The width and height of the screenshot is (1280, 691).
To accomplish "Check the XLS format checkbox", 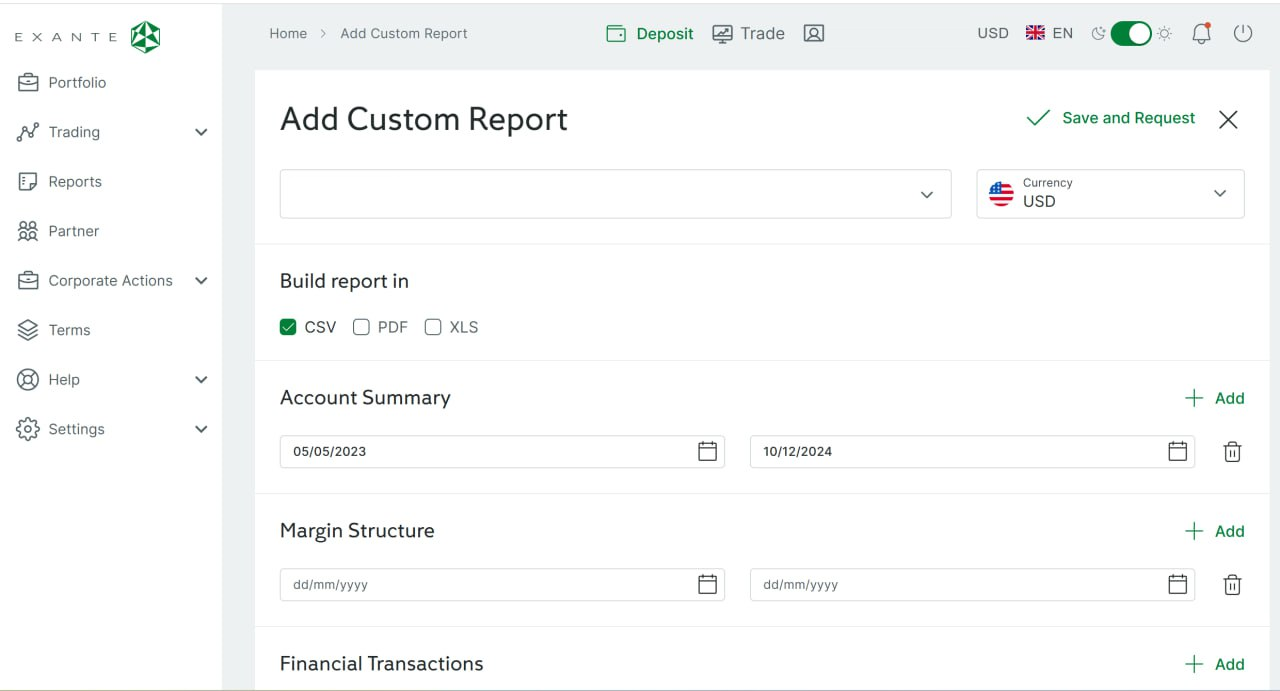I will pyautogui.click(x=433, y=327).
